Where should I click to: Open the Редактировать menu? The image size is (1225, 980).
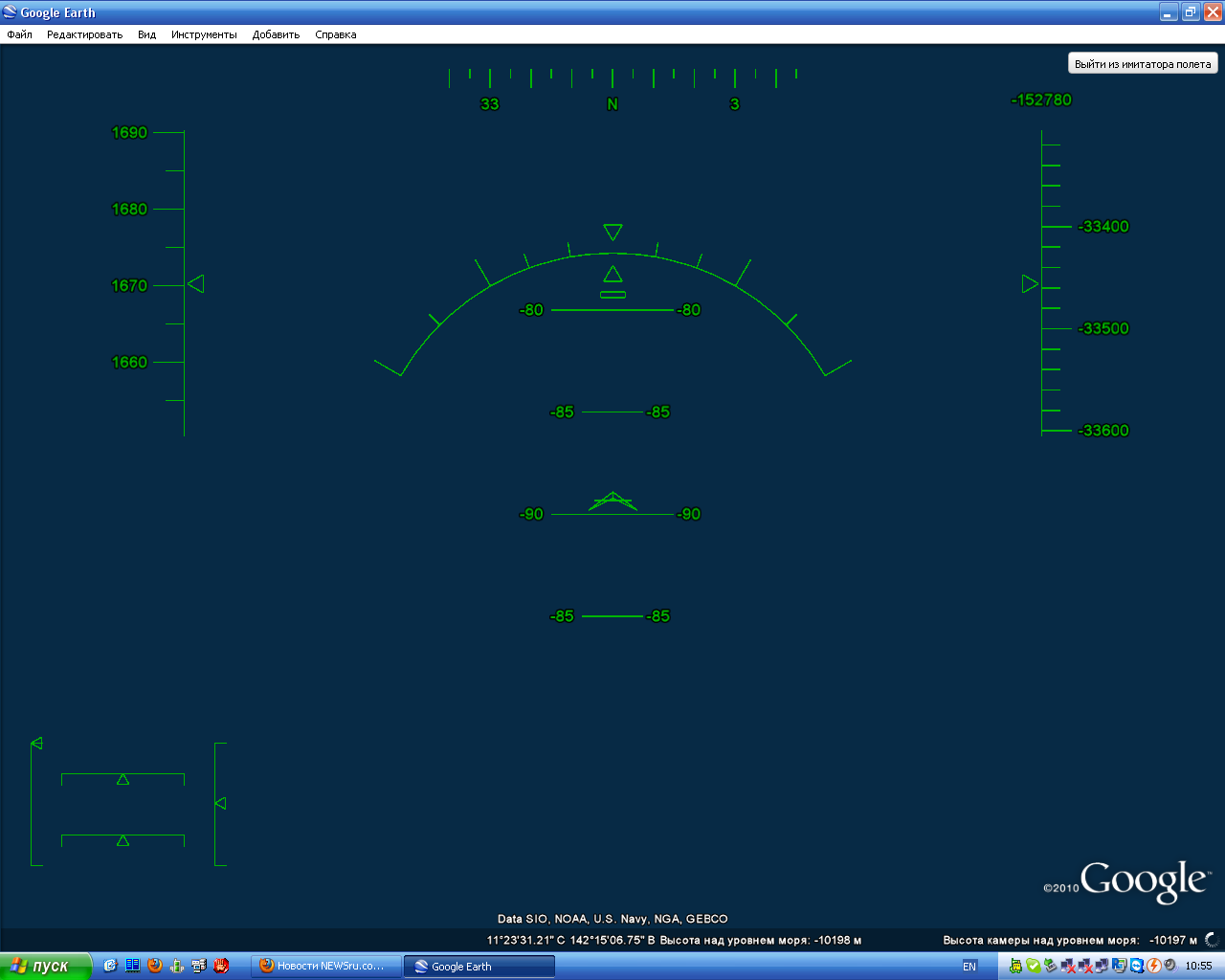pyautogui.click(x=84, y=34)
